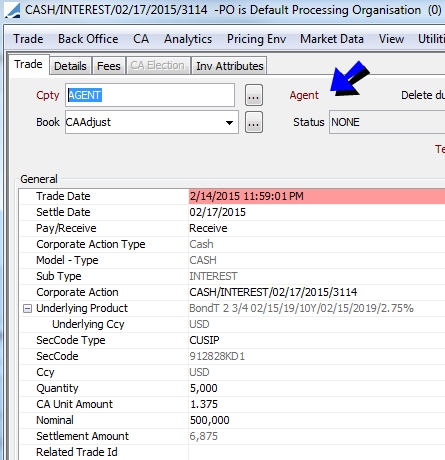This screenshot has height=460, width=445.
Task: Click the Cpty field containing AGENT
Action: point(150,95)
